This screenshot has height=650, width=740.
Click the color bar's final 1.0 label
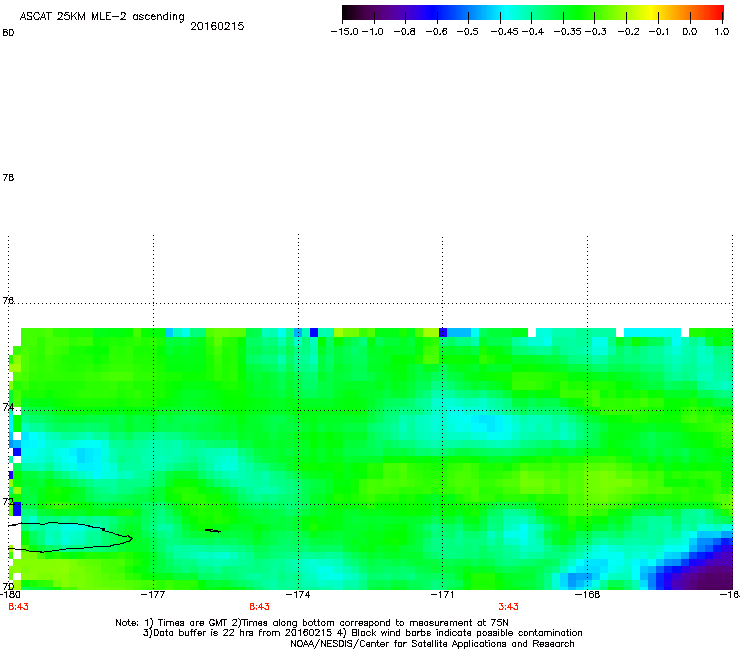click(722, 32)
